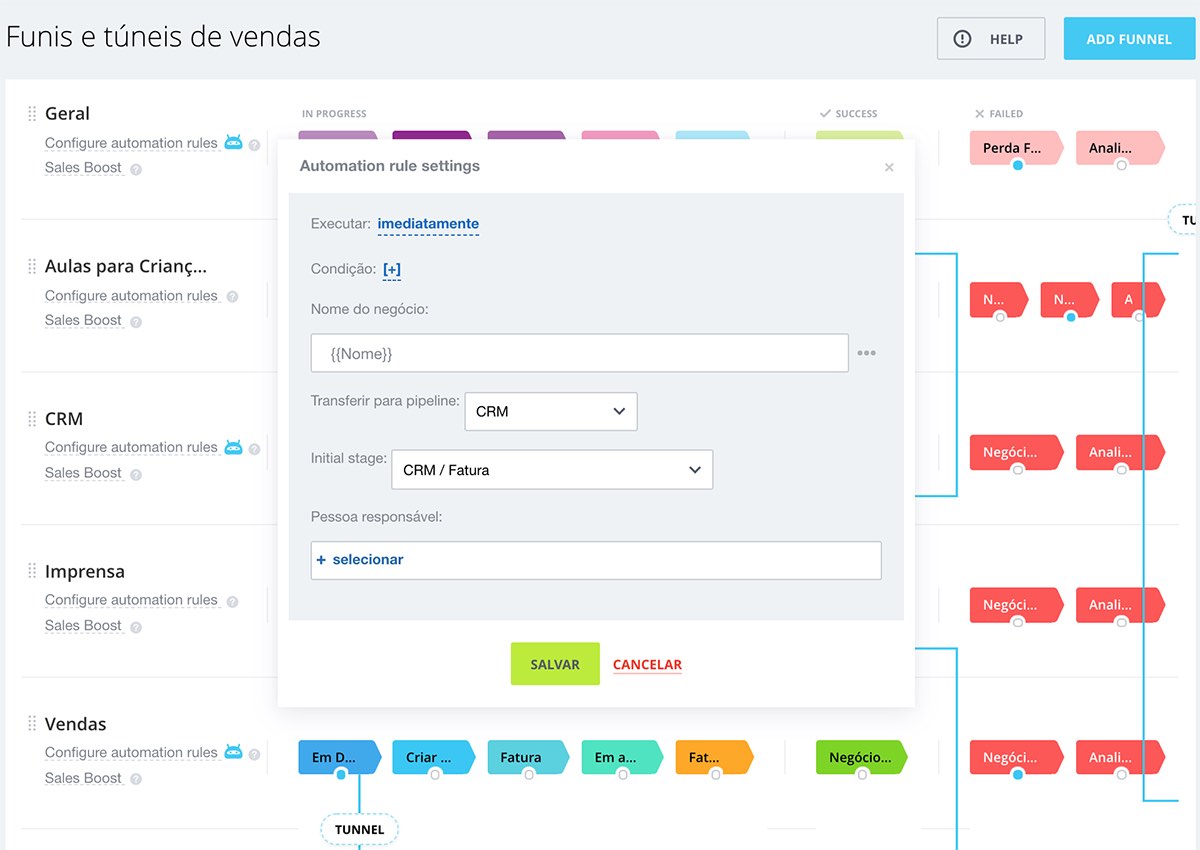Add a condition with the [+] link
Screen dimensions: 1200x850
(x=392, y=269)
